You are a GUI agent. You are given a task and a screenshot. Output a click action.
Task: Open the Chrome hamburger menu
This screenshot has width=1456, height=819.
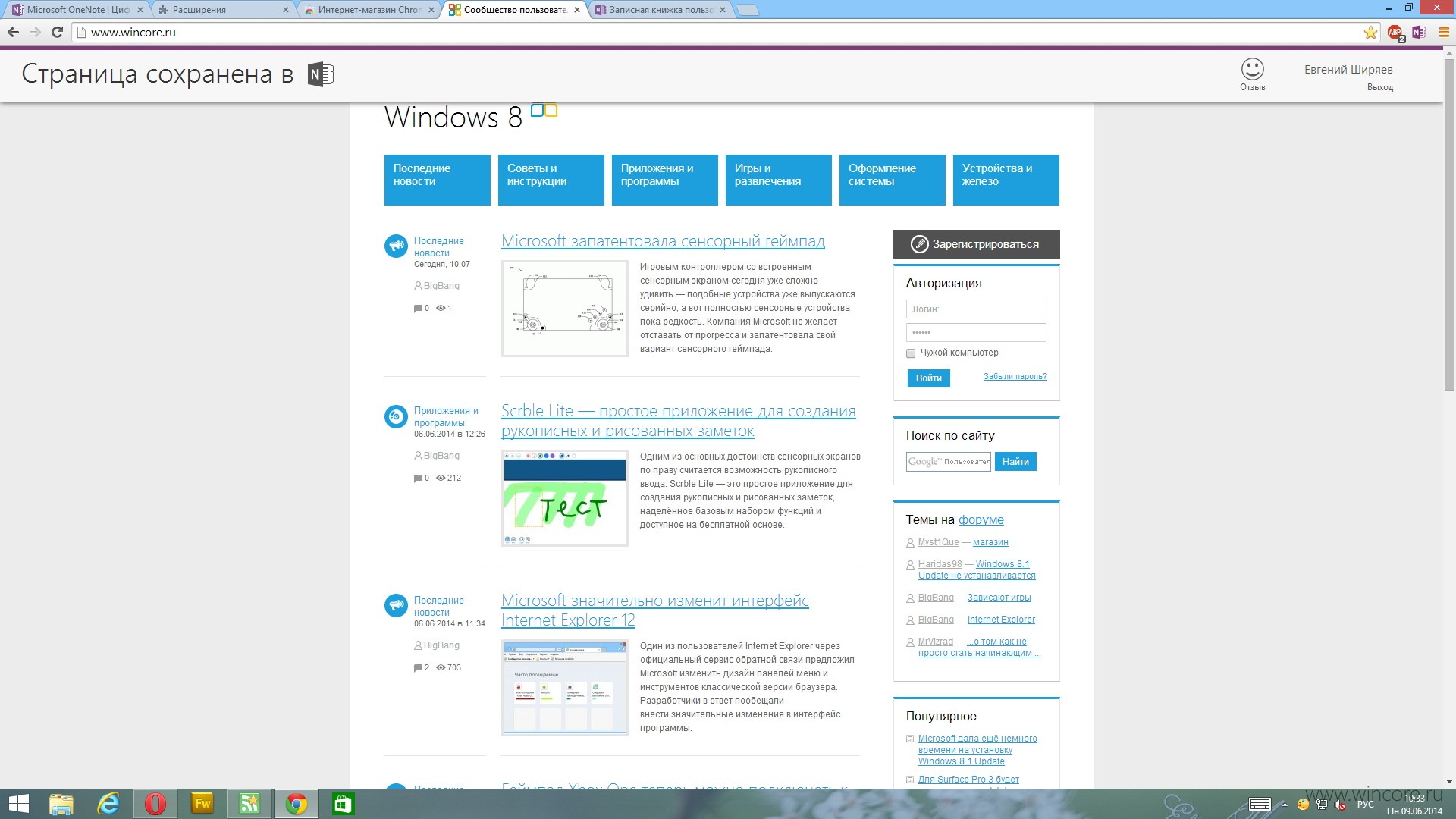click(x=1444, y=32)
